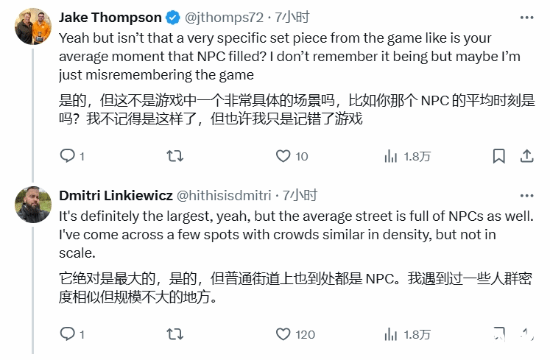This screenshot has width=550, height=360.
Task: Open more options on Dmitri's tweet
Action: tap(526, 195)
